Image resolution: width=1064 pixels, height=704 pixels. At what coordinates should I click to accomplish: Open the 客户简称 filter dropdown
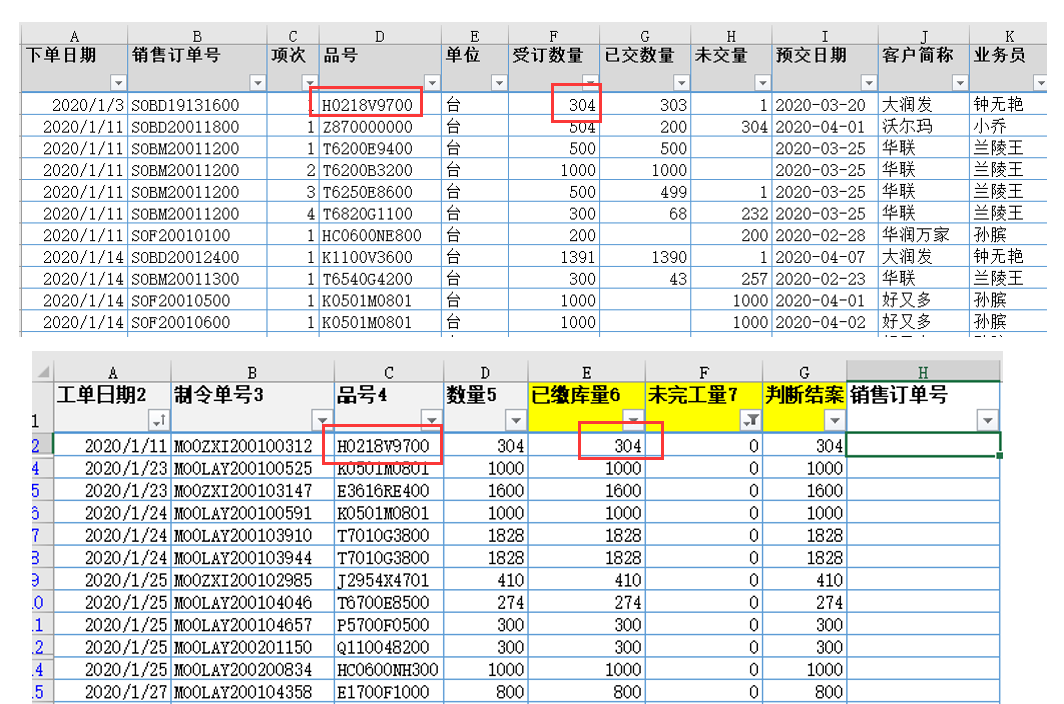pos(960,83)
